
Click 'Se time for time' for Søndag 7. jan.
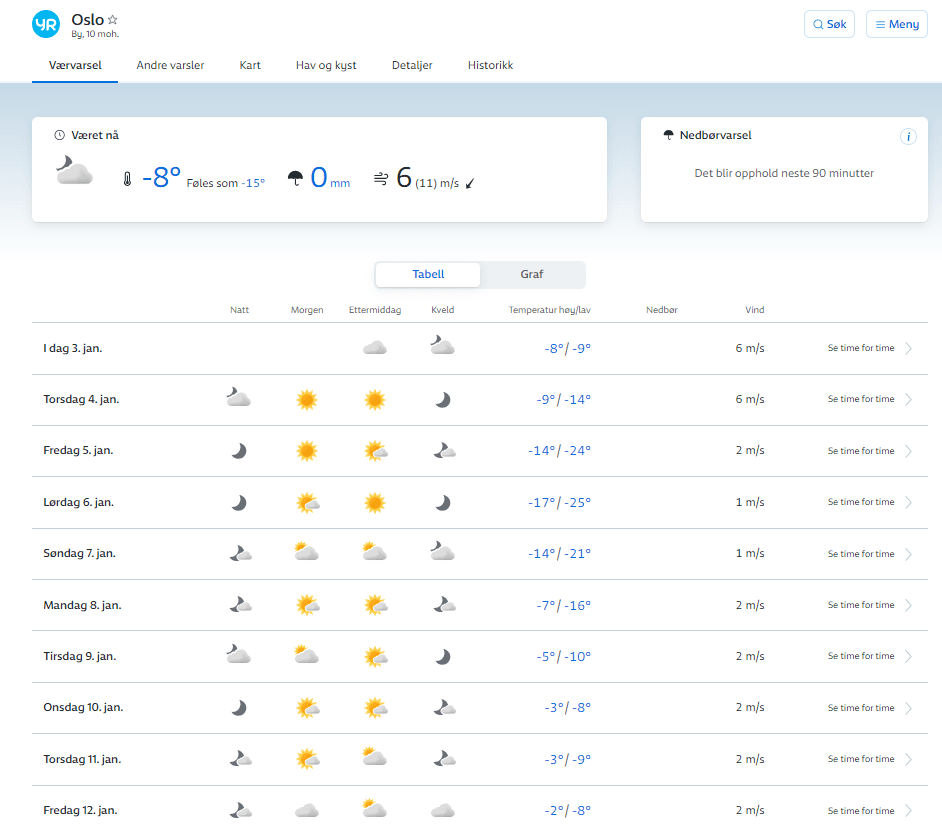(x=861, y=554)
